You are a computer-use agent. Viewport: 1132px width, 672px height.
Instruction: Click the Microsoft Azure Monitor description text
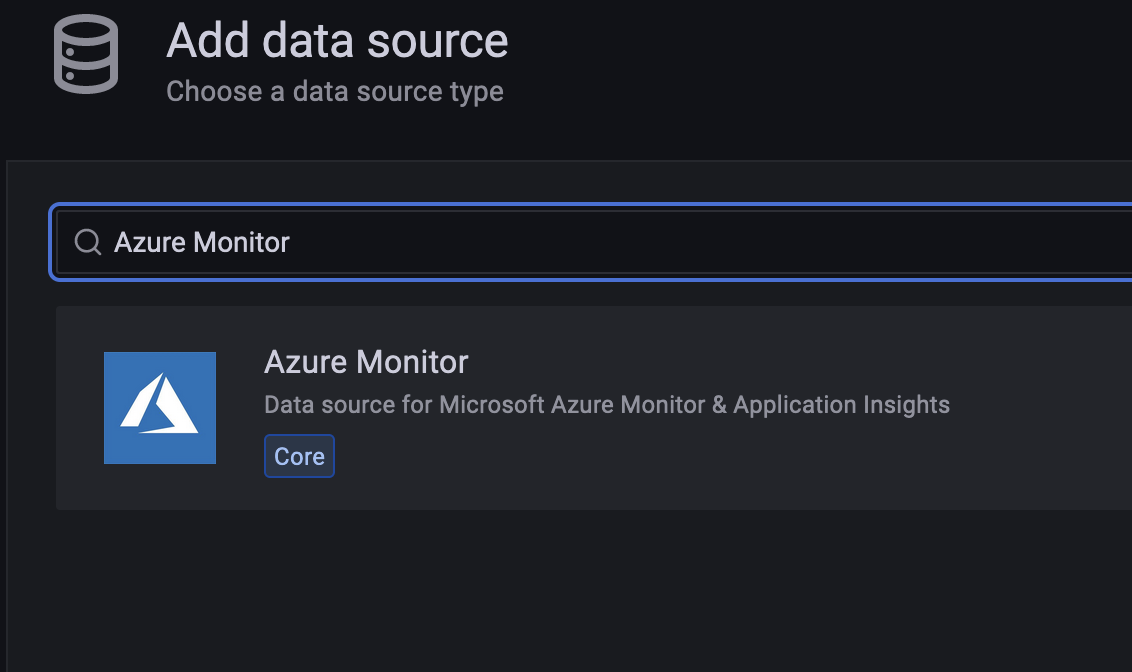[606, 404]
